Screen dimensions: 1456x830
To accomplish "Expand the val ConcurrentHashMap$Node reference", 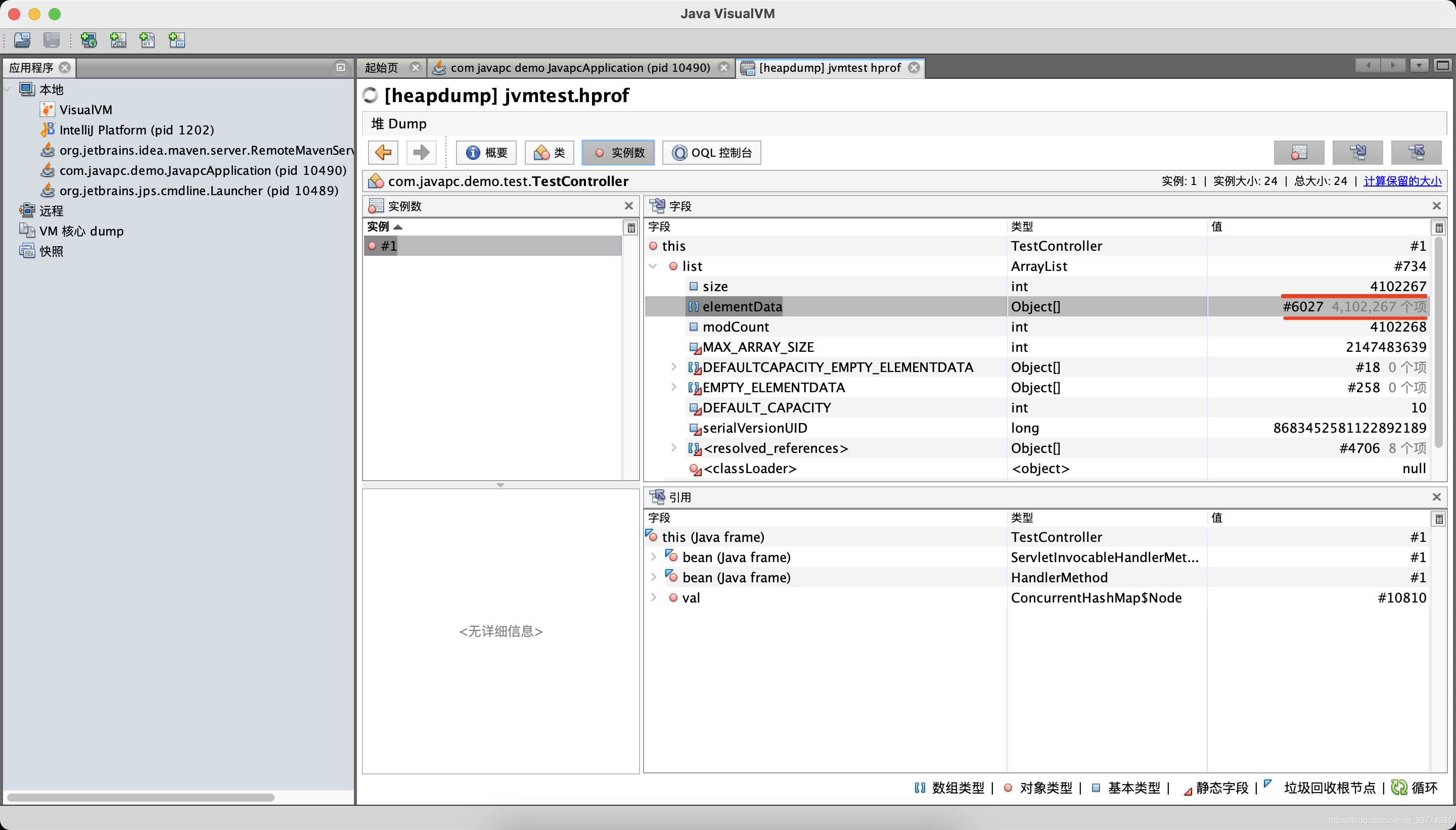I will pyautogui.click(x=653, y=597).
